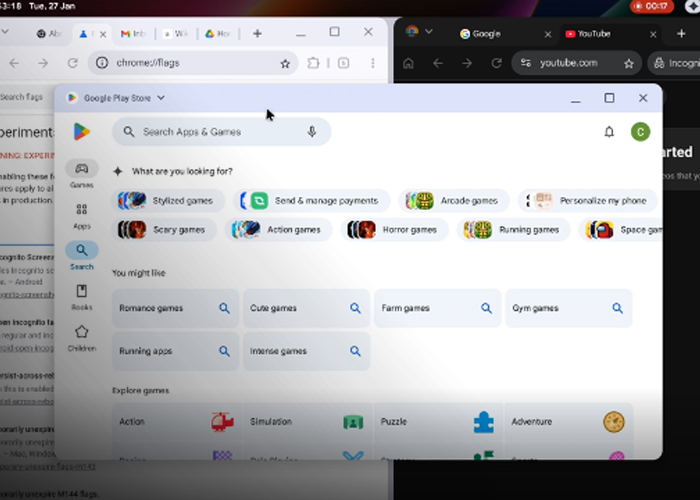Click the Search Apps & Games field
The width and height of the screenshot is (700, 500).
pos(221,132)
